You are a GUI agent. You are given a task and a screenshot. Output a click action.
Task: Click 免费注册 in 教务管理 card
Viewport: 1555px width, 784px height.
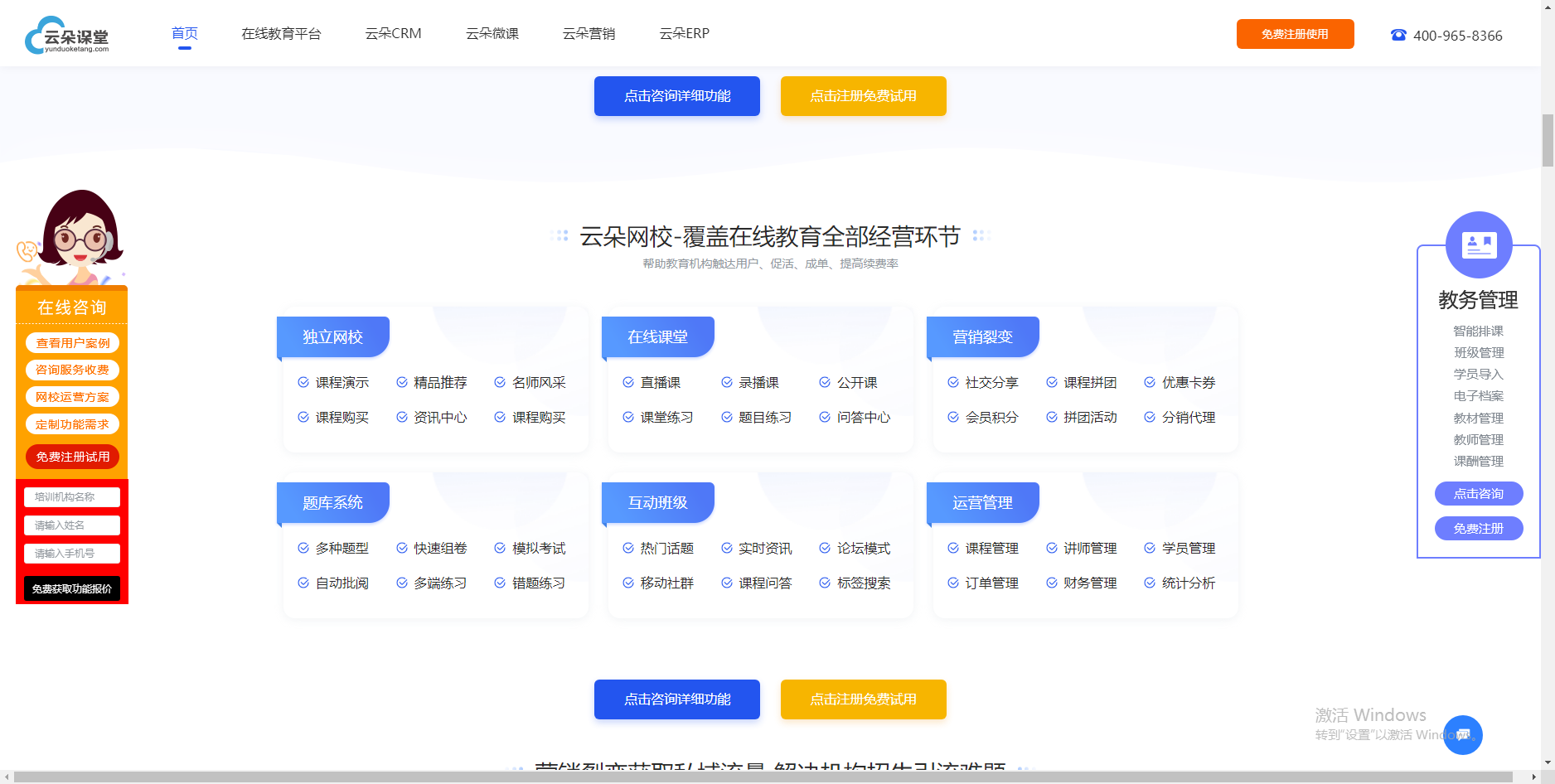1479,529
